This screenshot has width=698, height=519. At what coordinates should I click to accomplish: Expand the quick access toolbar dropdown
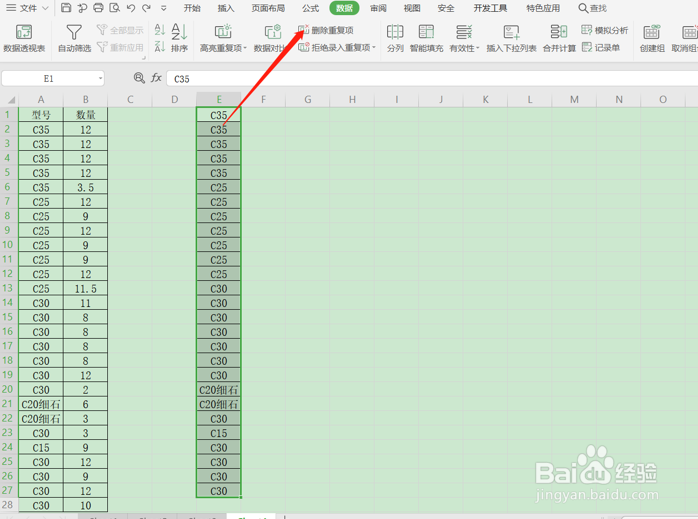(163, 8)
